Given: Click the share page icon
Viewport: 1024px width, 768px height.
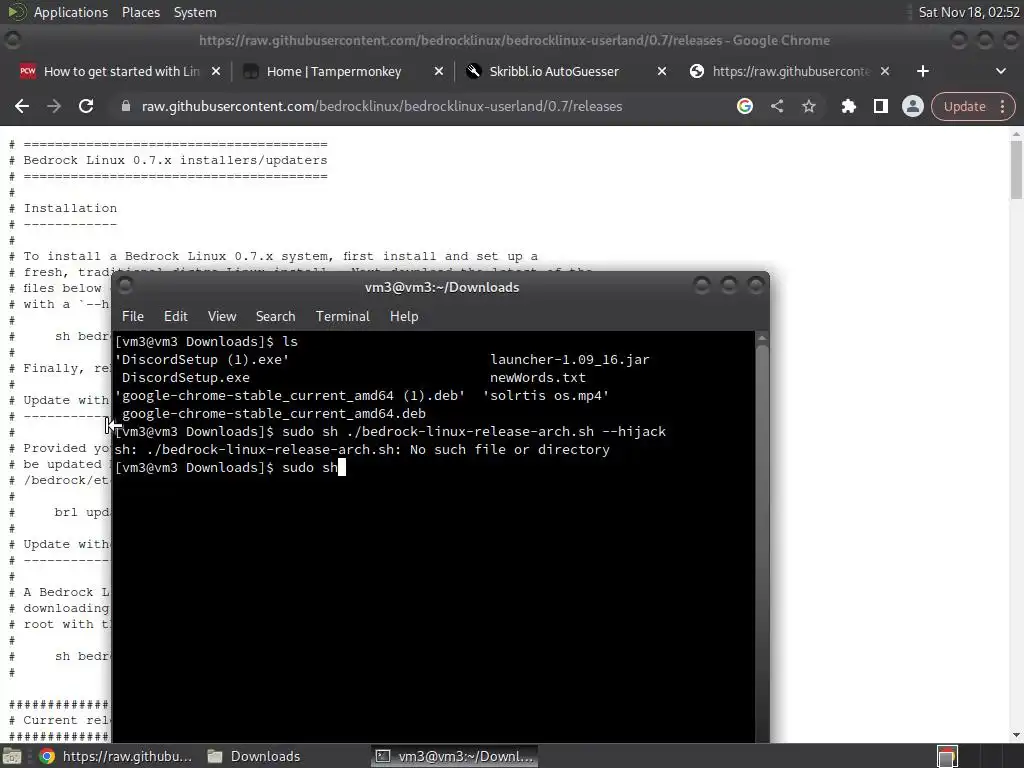Looking at the screenshot, I should pyautogui.click(x=776, y=106).
